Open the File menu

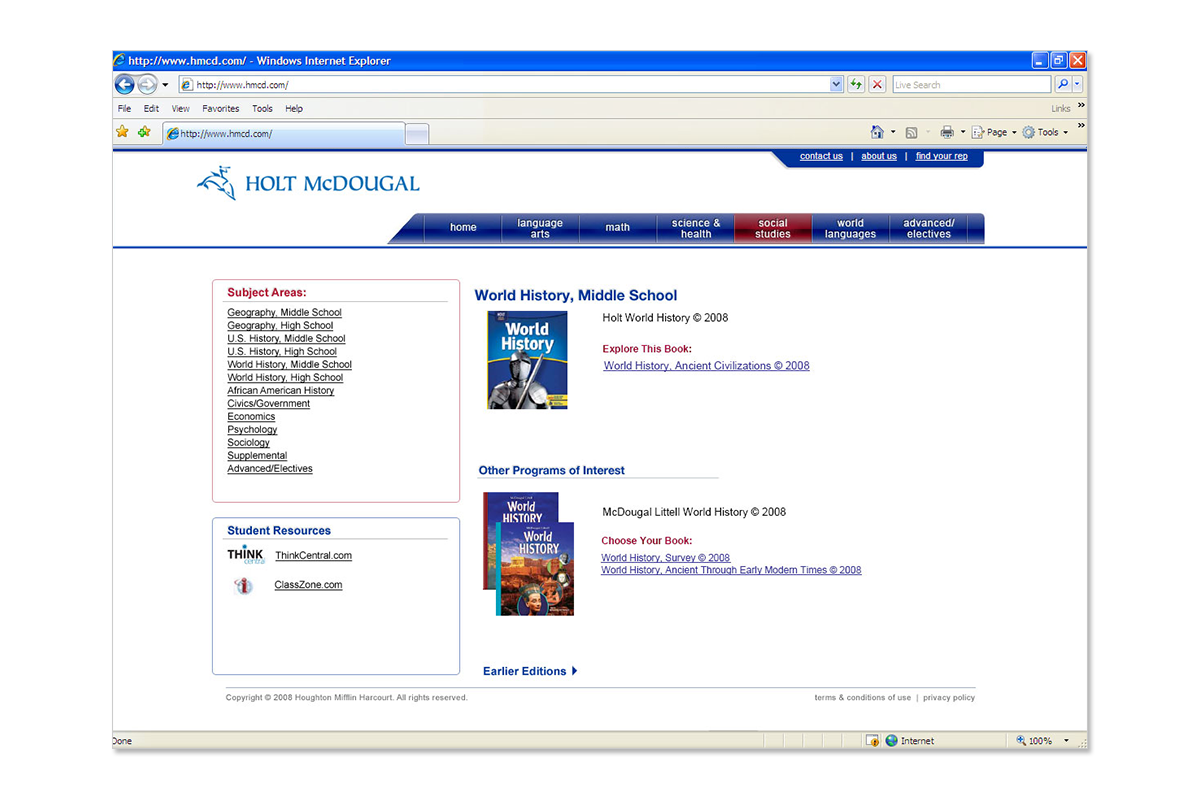[x=124, y=109]
